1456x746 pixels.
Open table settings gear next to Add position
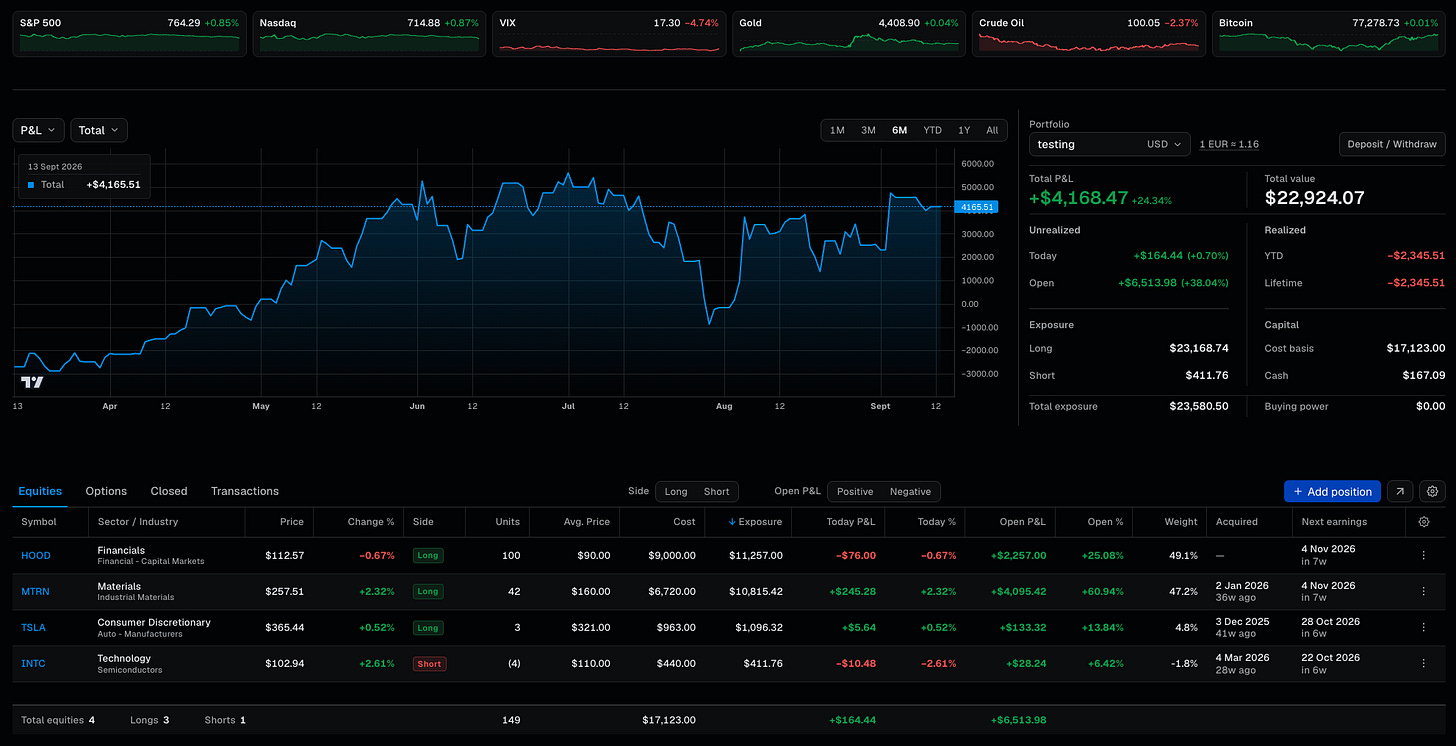[x=1433, y=491]
